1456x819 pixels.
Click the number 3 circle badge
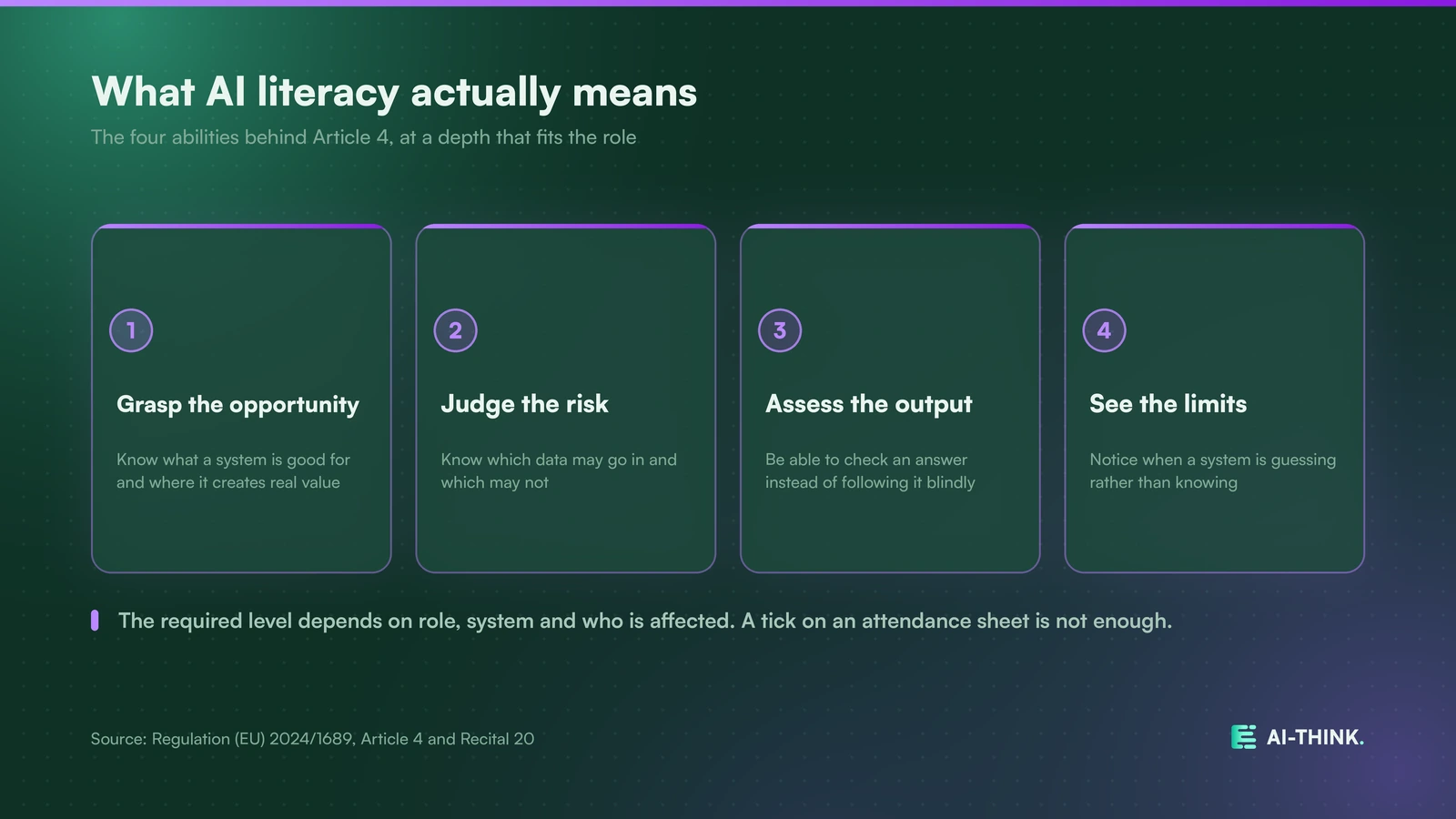coord(780,330)
